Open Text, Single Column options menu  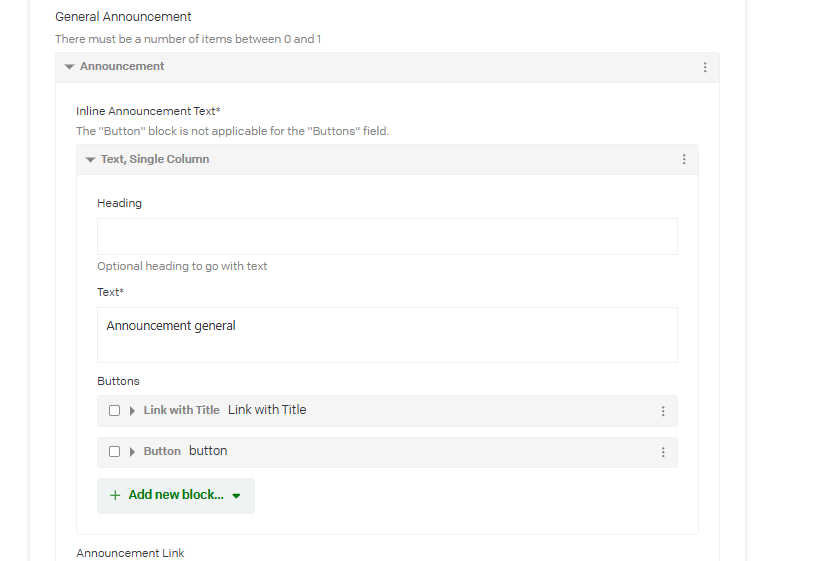[684, 159]
